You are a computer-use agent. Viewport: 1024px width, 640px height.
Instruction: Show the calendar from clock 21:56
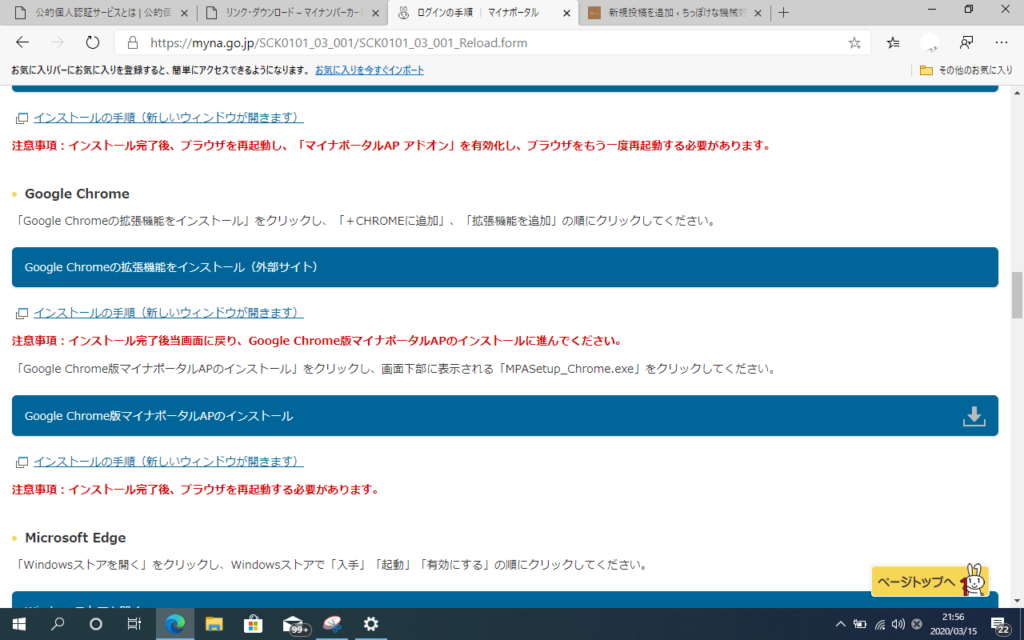coord(953,624)
